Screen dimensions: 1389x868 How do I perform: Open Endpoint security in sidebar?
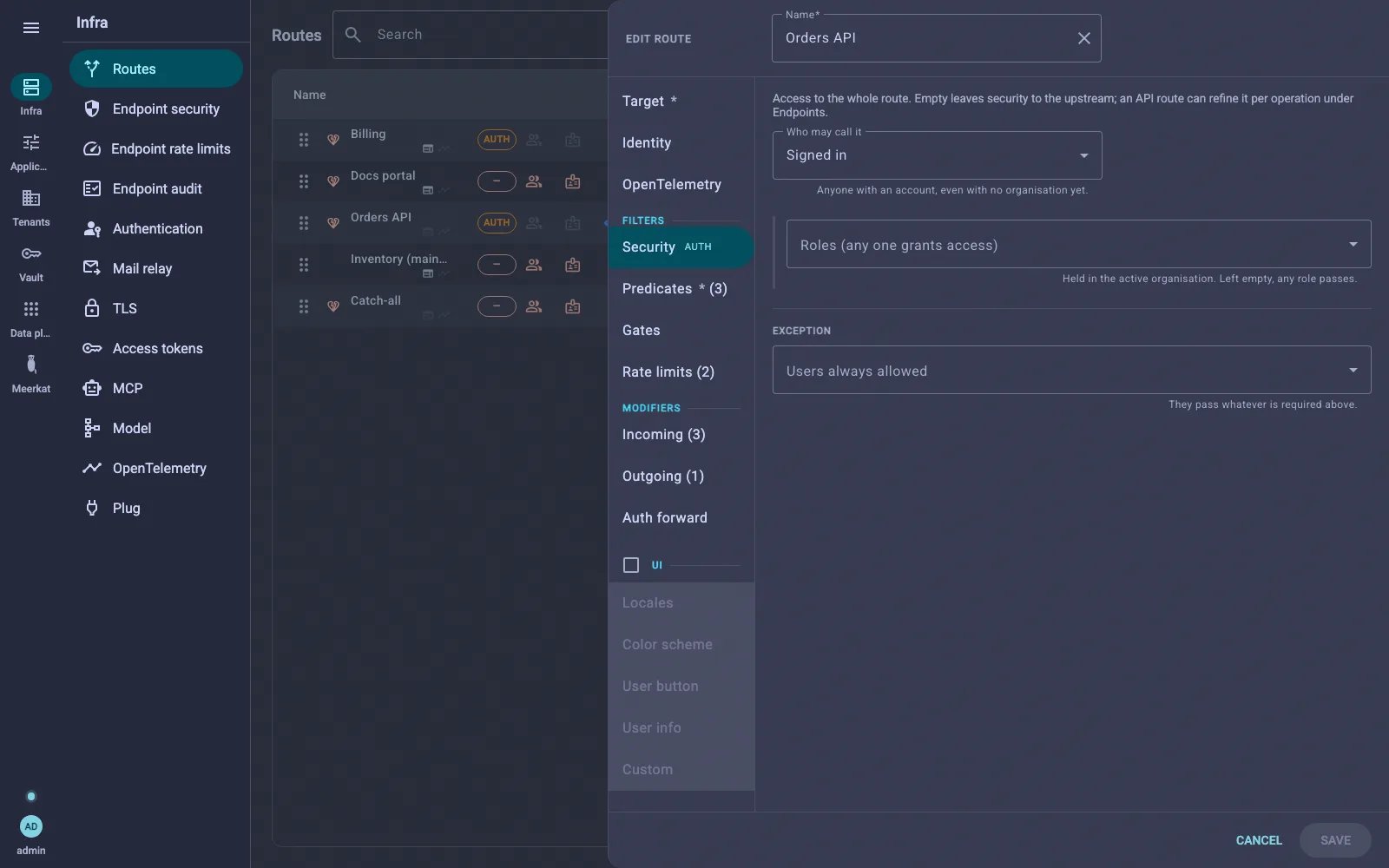pos(156,108)
